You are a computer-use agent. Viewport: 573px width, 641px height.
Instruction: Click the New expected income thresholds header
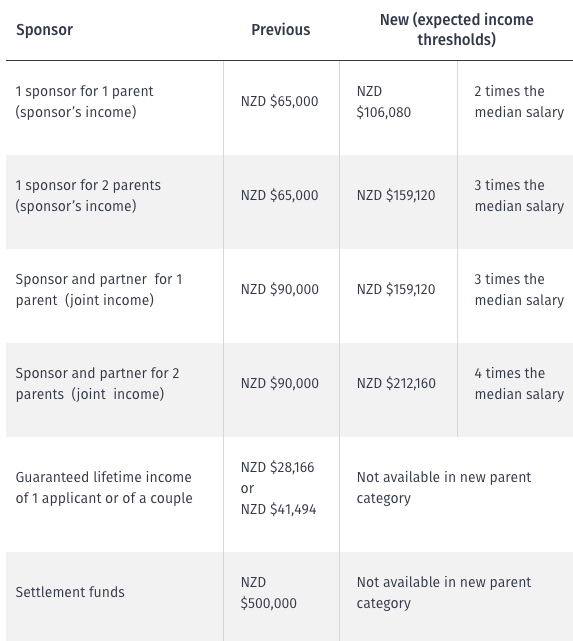click(x=457, y=30)
